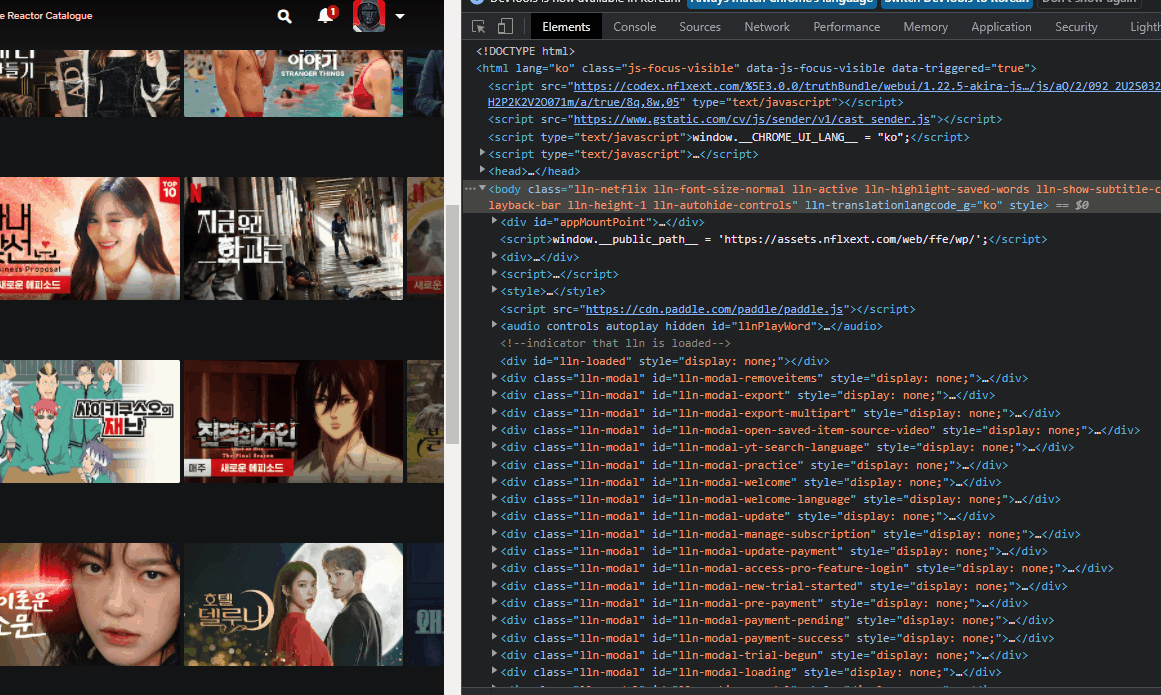
Task: Select the indicator that lln is loaded comment
Action: [615, 343]
